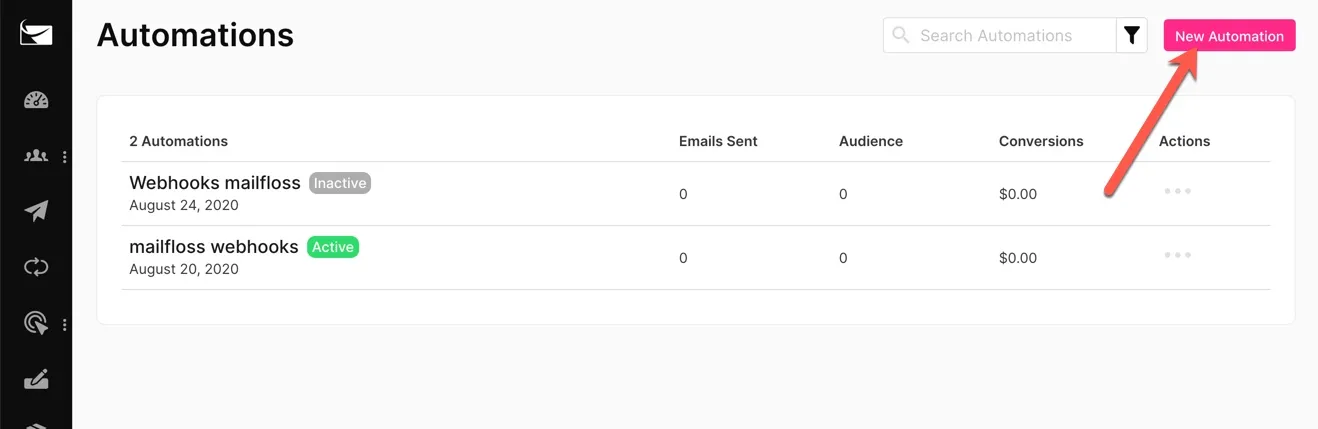Open the mailfloss webhooks automation

[214, 246]
